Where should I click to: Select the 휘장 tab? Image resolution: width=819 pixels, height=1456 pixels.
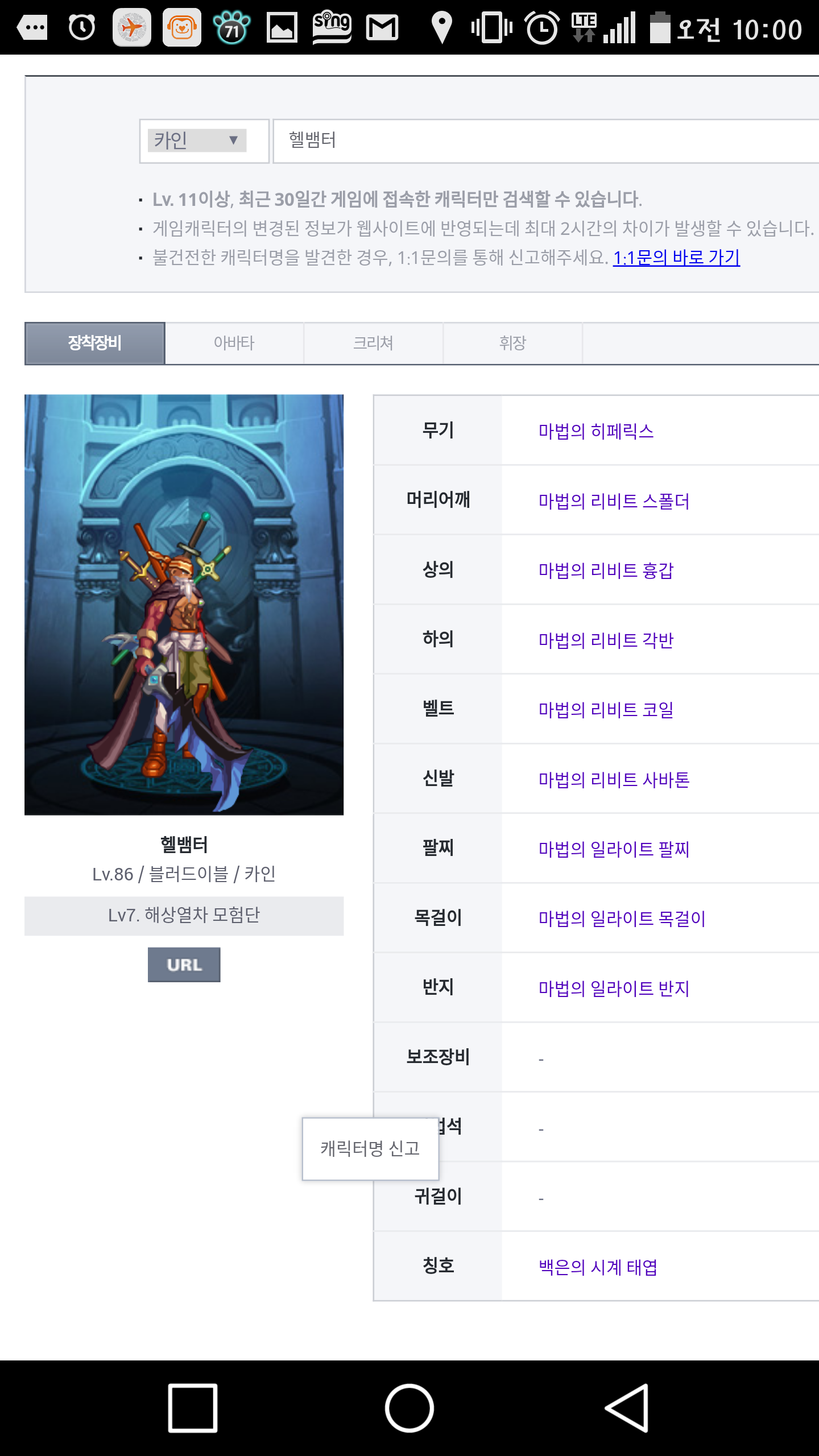tap(513, 343)
